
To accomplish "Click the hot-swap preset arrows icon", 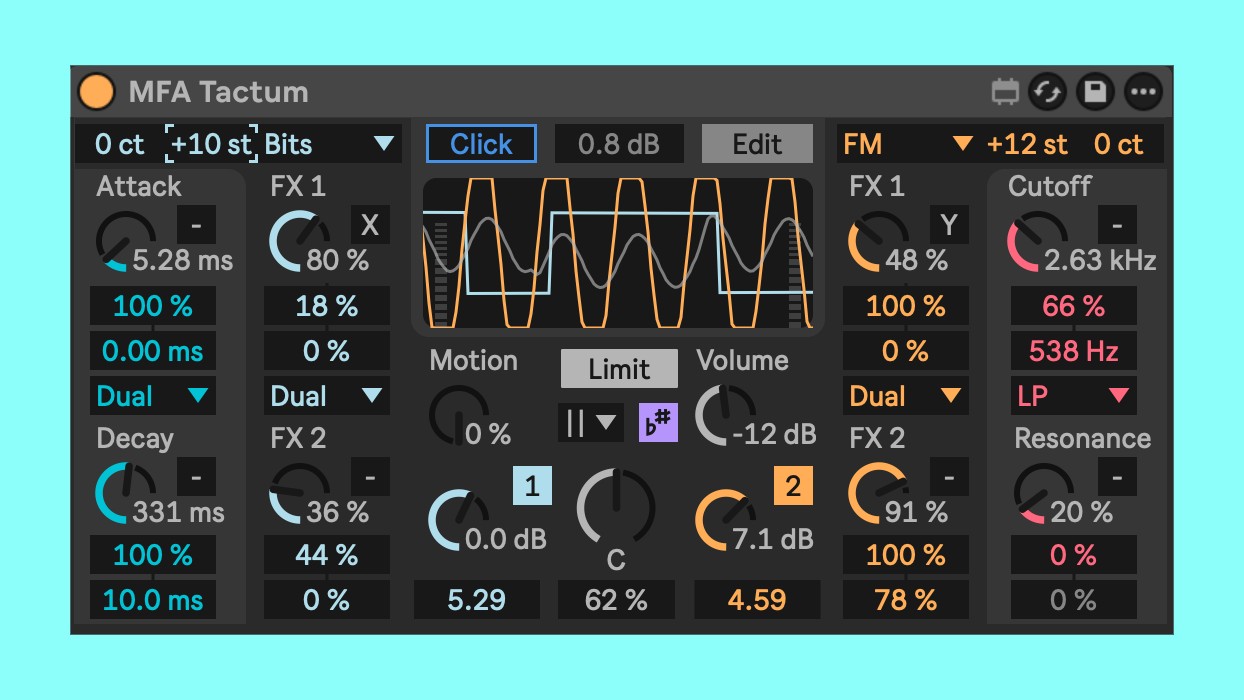I will (1048, 92).
